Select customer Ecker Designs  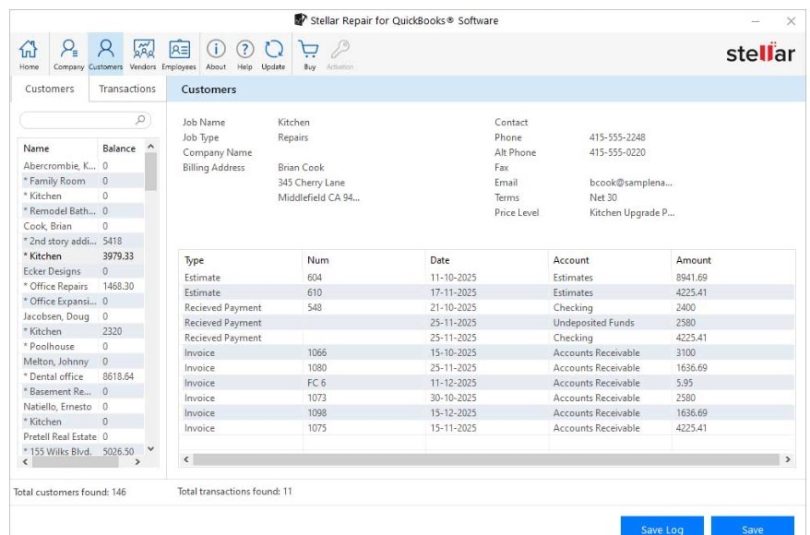coord(82,271)
